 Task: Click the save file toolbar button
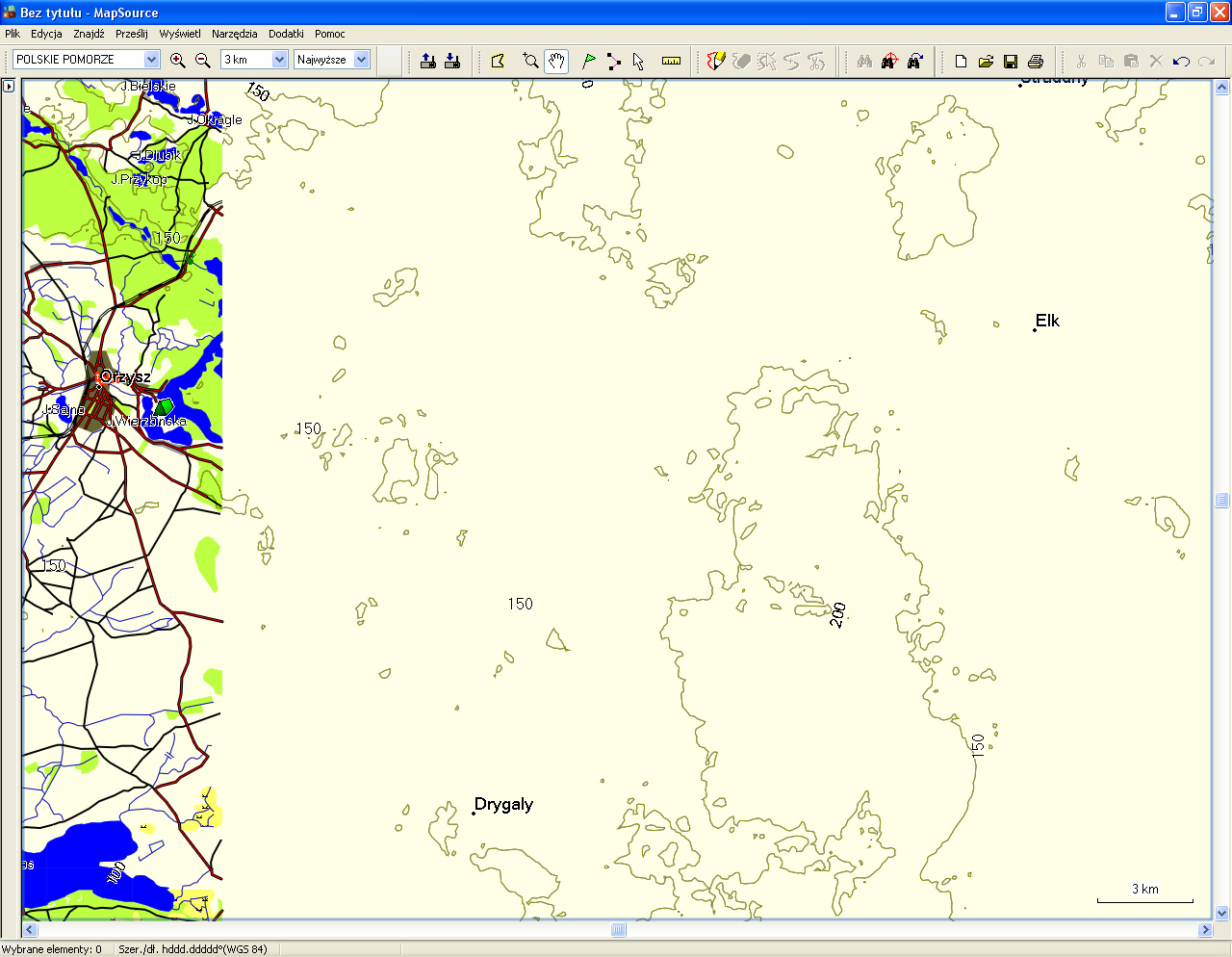coord(1011,61)
